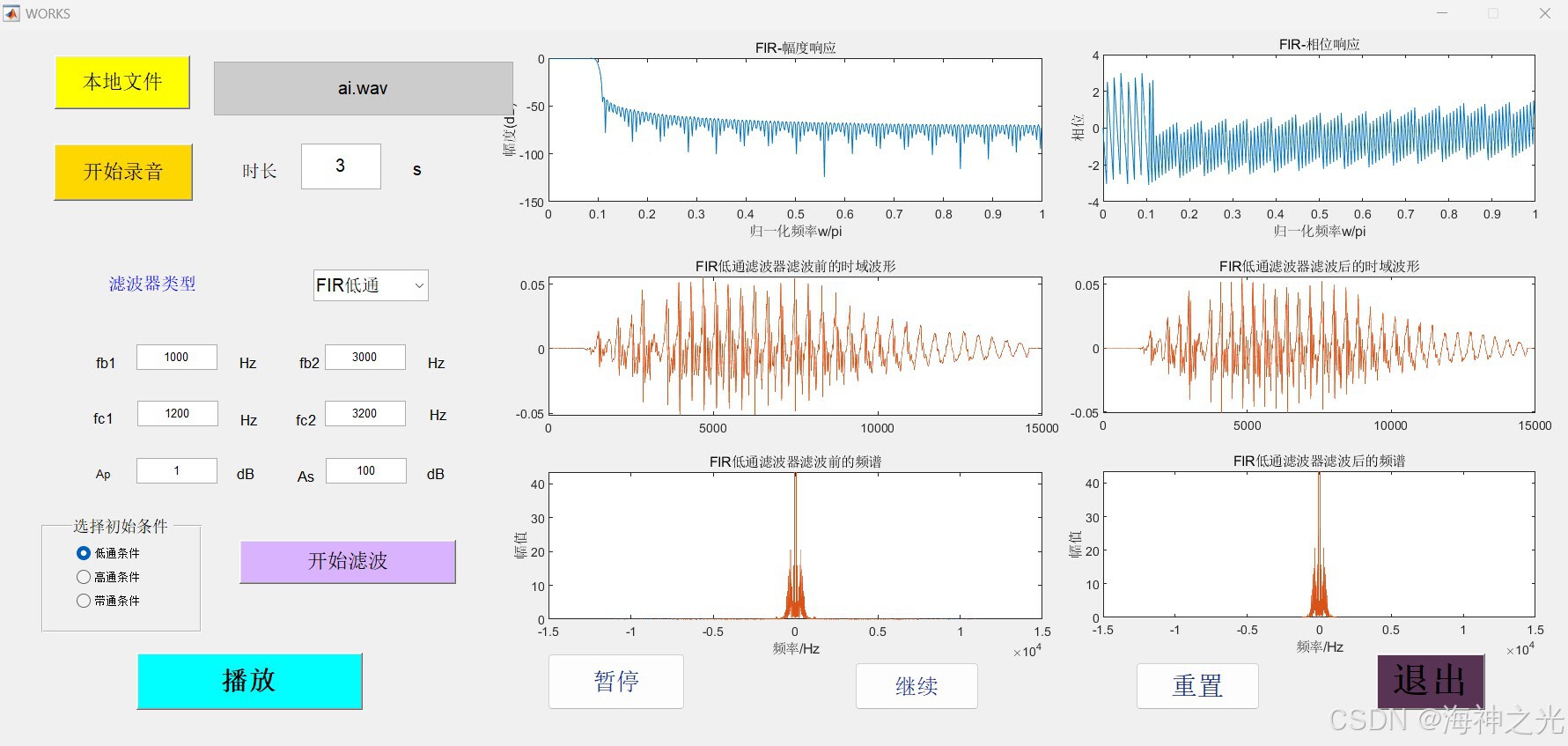Image resolution: width=1568 pixels, height=746 pixels.
Task: Click the 滤波前的频谱 spectrum plot
Action: click(795, 546)
